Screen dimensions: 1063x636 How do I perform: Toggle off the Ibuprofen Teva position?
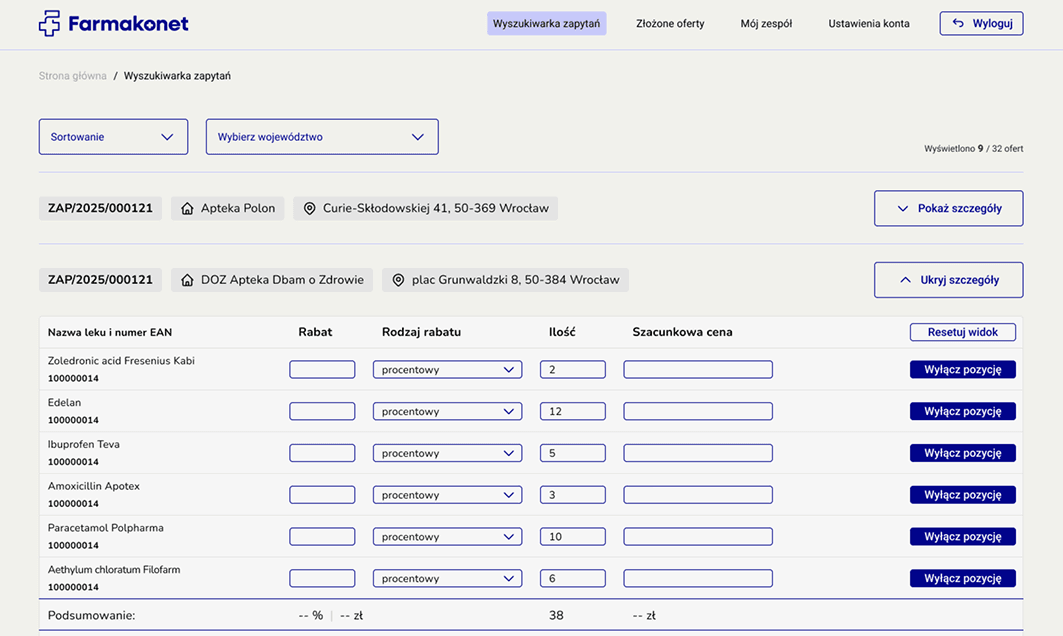(x=962, y=453)
